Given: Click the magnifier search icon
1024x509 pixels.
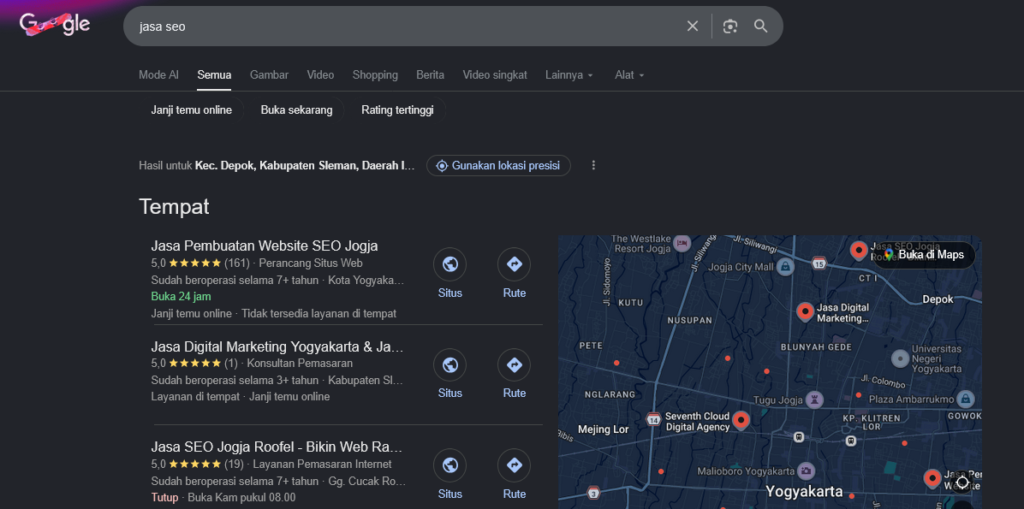Looking at the screenshot, I should [x=760, y=26].
